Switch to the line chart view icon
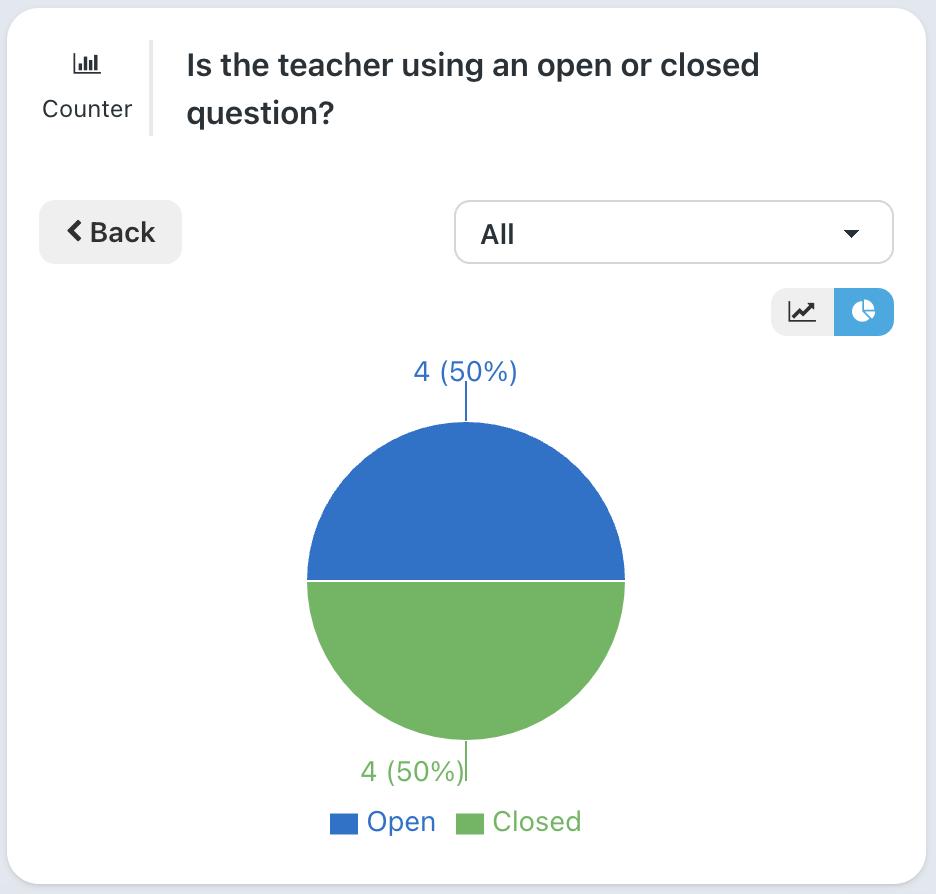The image size is (936, 894). 802,312
